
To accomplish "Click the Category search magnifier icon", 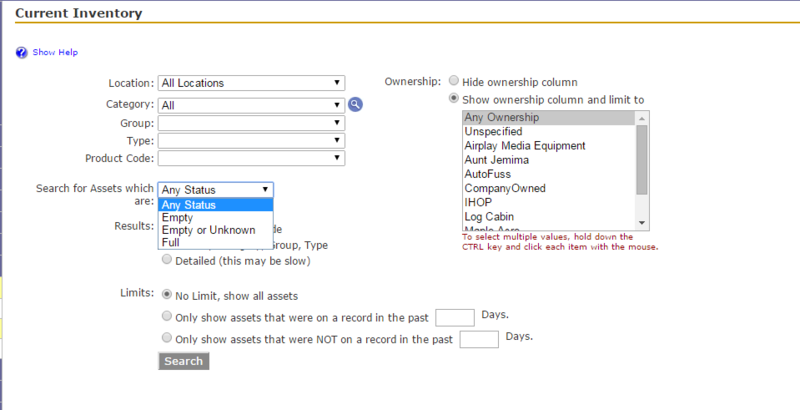I will [x=355, y=105].
